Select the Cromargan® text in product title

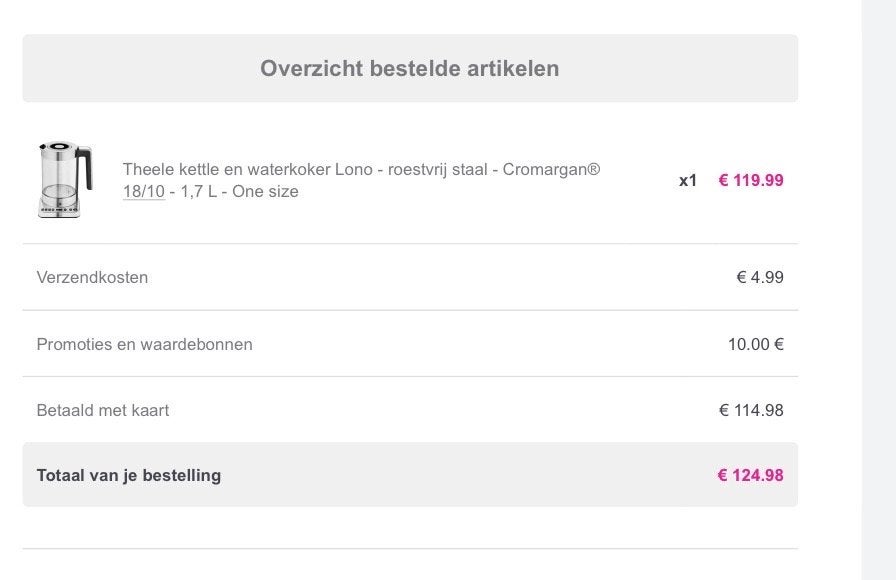551,170
